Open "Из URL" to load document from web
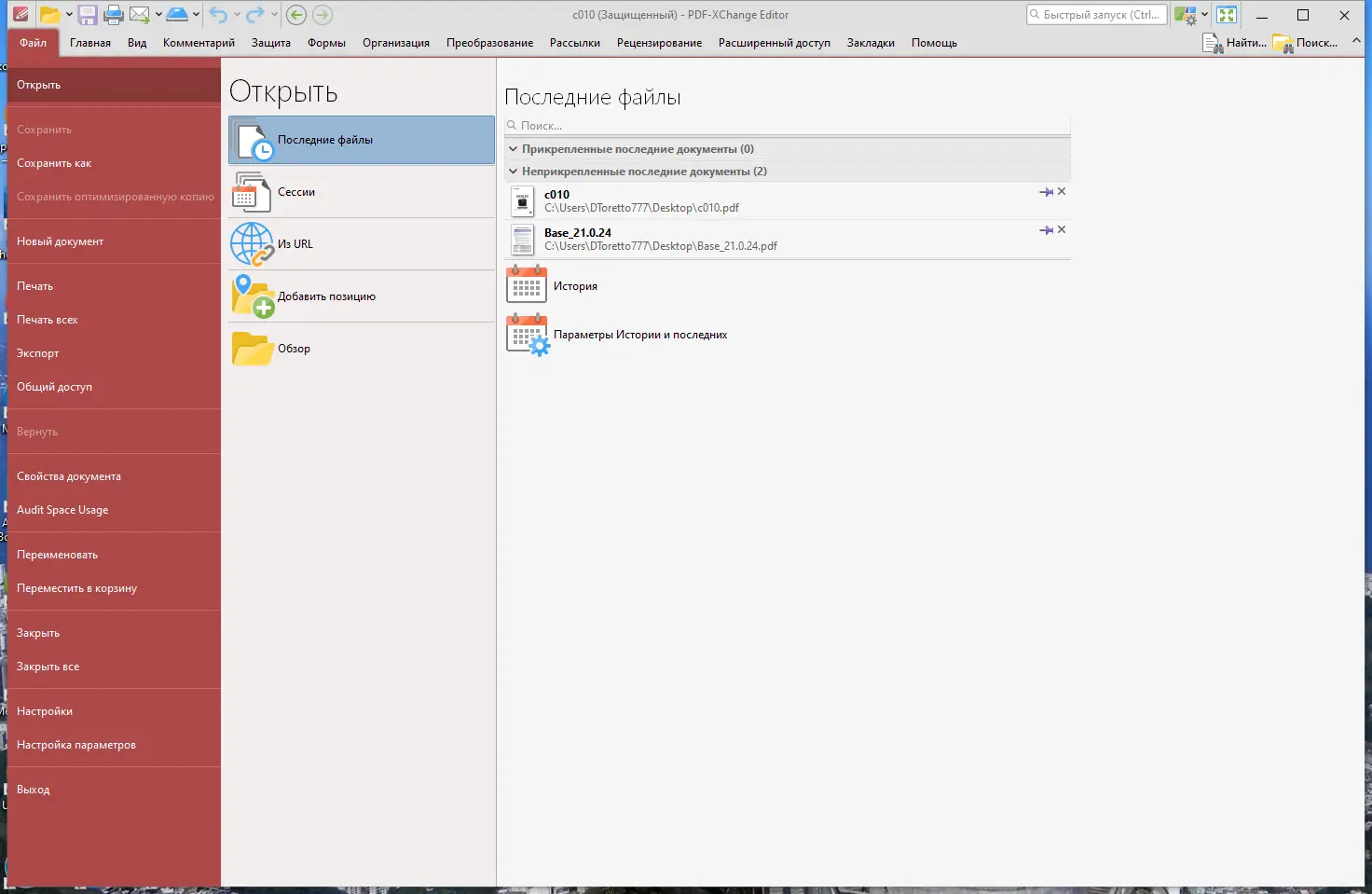This screenshot has height=894, width=1372. click(x=295, y=243)
